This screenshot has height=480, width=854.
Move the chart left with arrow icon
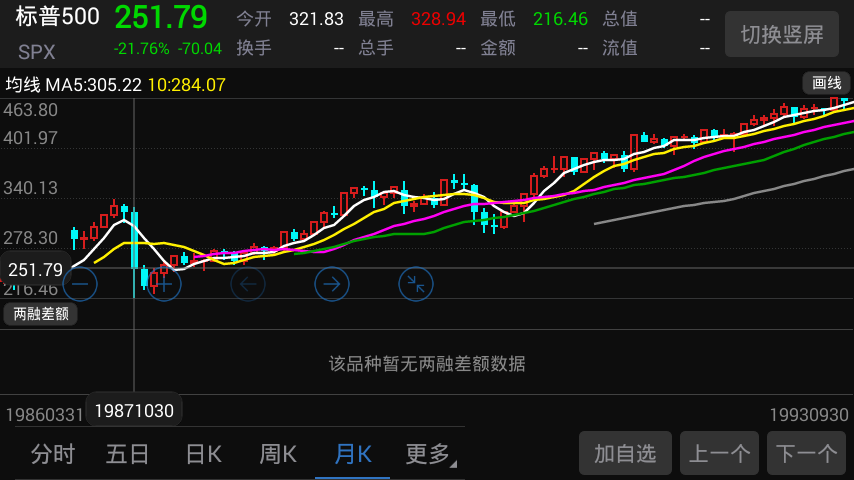tap(248, 284)
